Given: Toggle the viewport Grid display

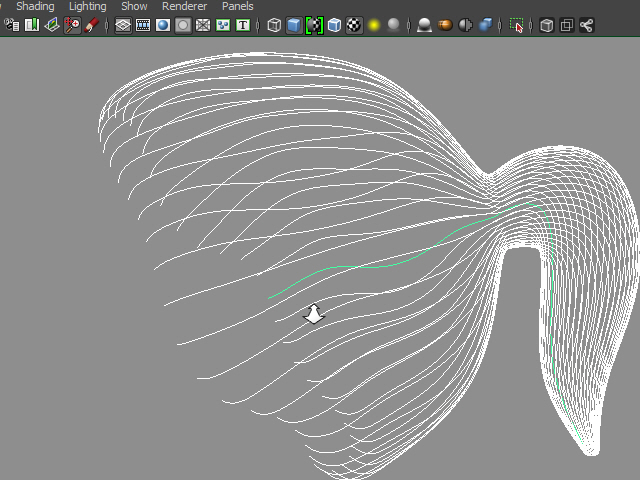Looking at the screenshot, I should click(123, 25).
